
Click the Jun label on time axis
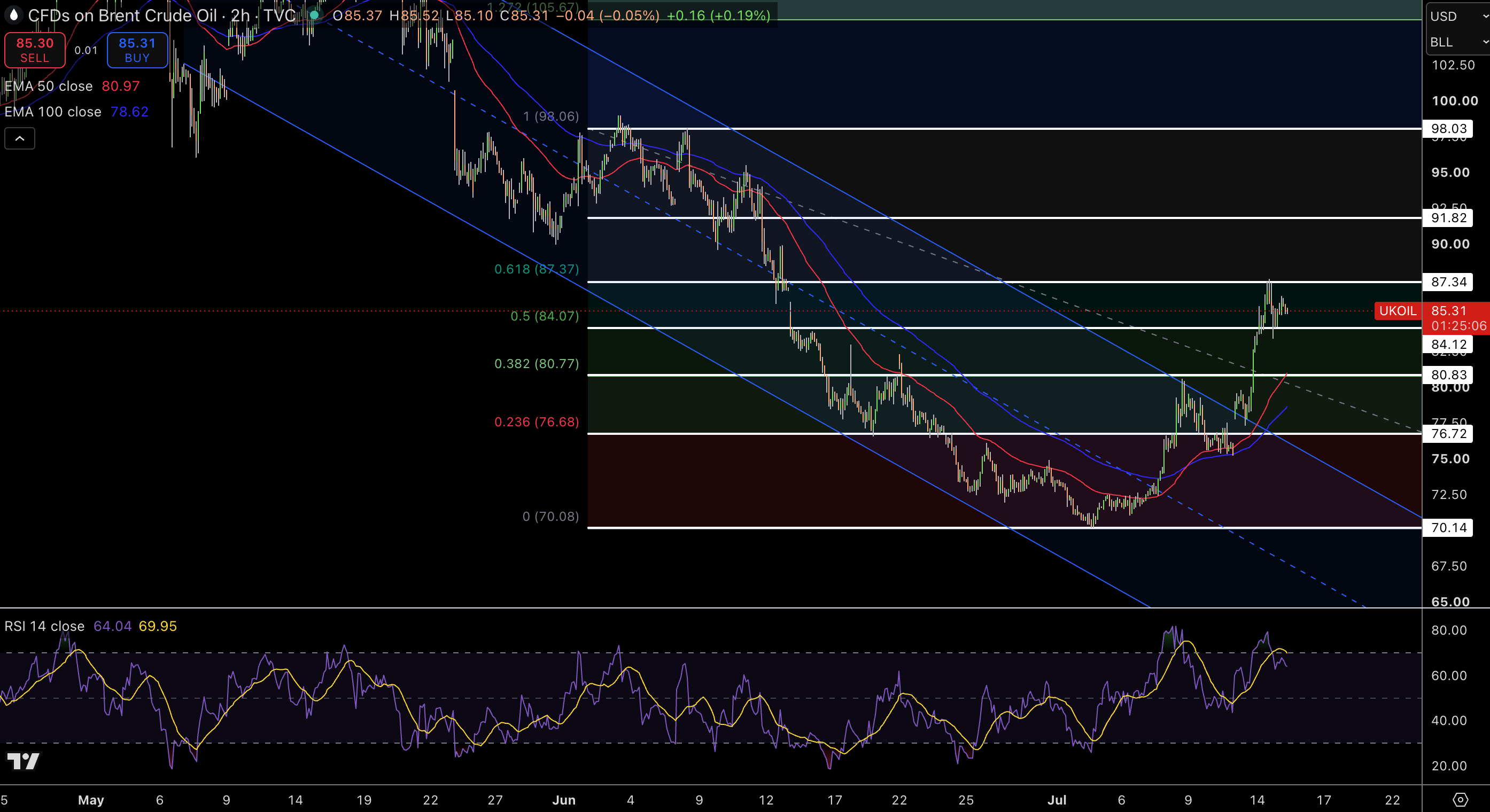click(x=564, y=800)
